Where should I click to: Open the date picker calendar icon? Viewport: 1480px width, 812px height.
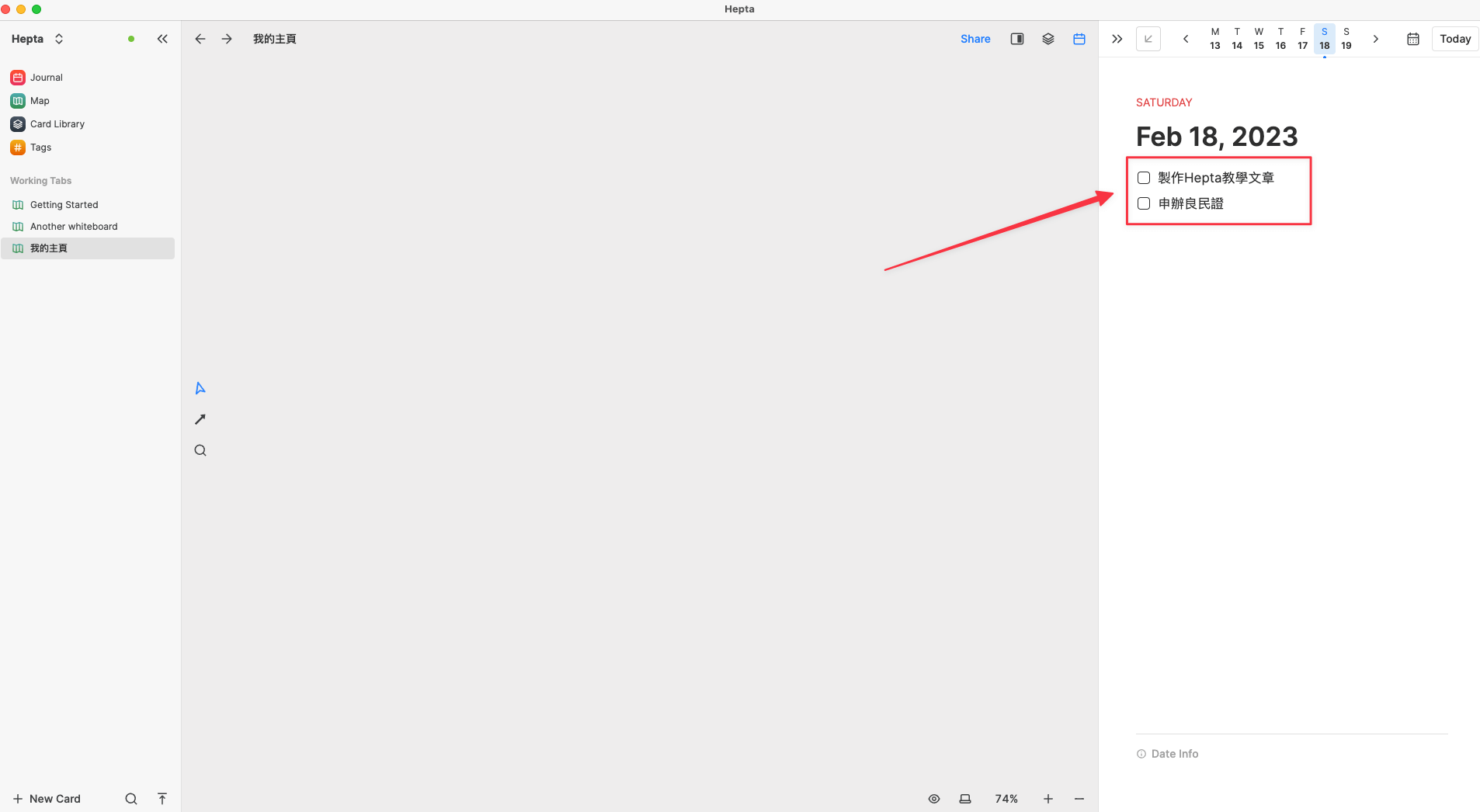click(1413, 39)
